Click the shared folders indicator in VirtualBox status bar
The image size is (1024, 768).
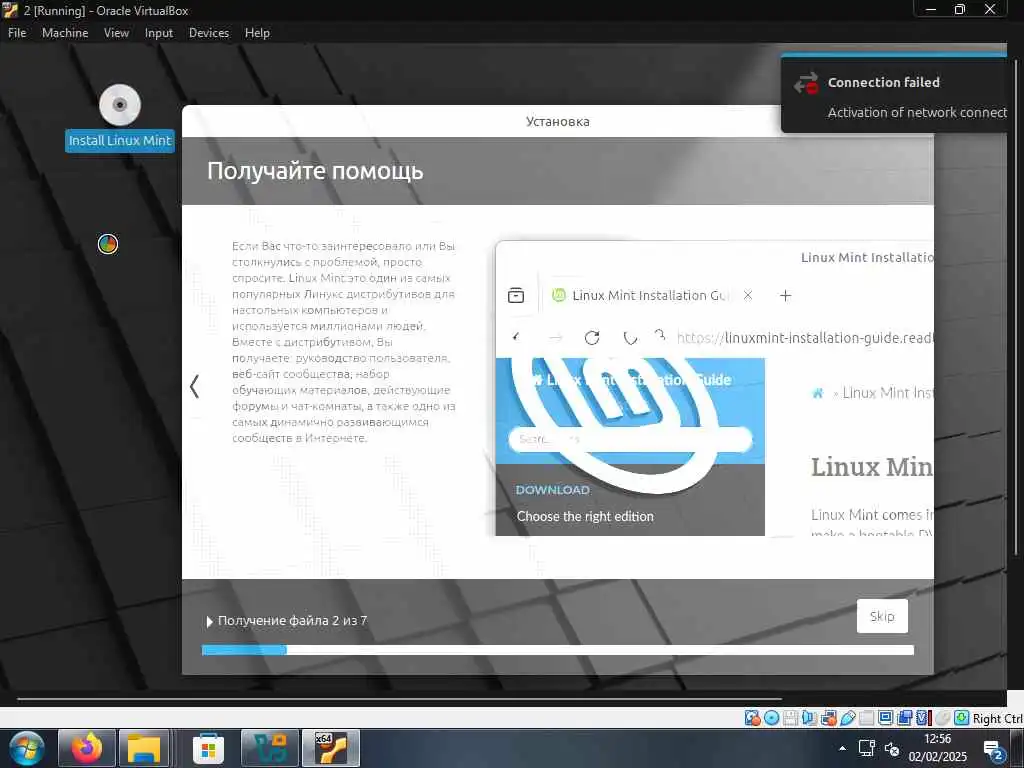867,718
